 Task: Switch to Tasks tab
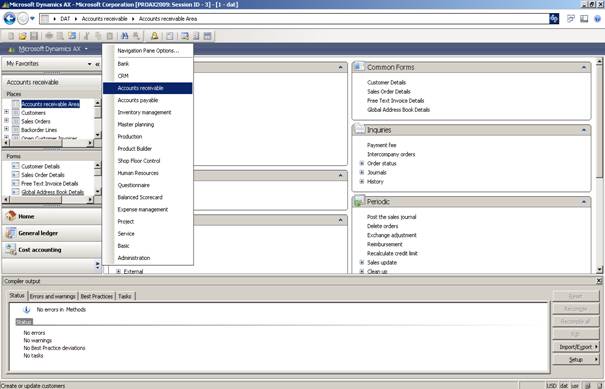pos(125,296)
